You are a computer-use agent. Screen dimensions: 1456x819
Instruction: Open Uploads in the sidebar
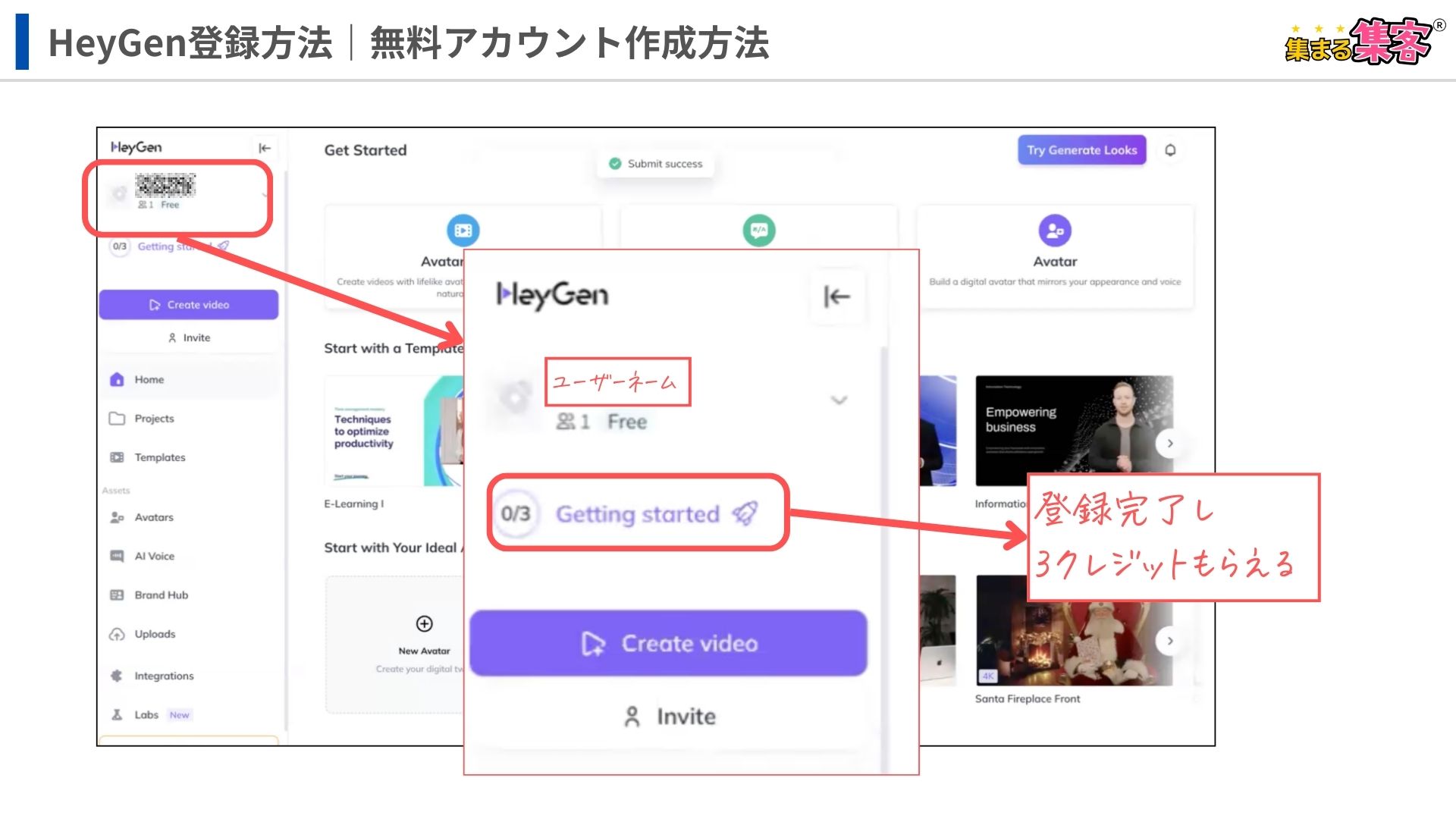pyautogui.click(x=190, y=634)
